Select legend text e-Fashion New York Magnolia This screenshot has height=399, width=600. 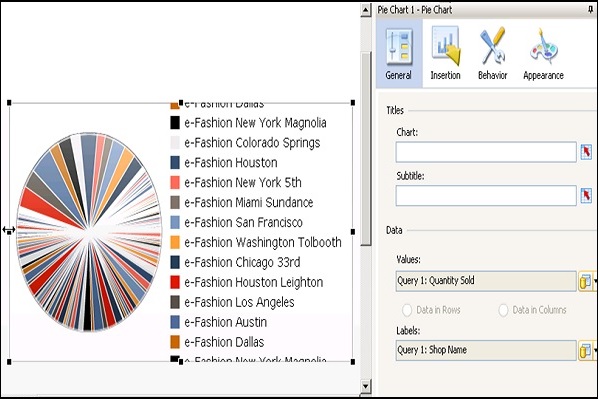(x=255, y=123)
